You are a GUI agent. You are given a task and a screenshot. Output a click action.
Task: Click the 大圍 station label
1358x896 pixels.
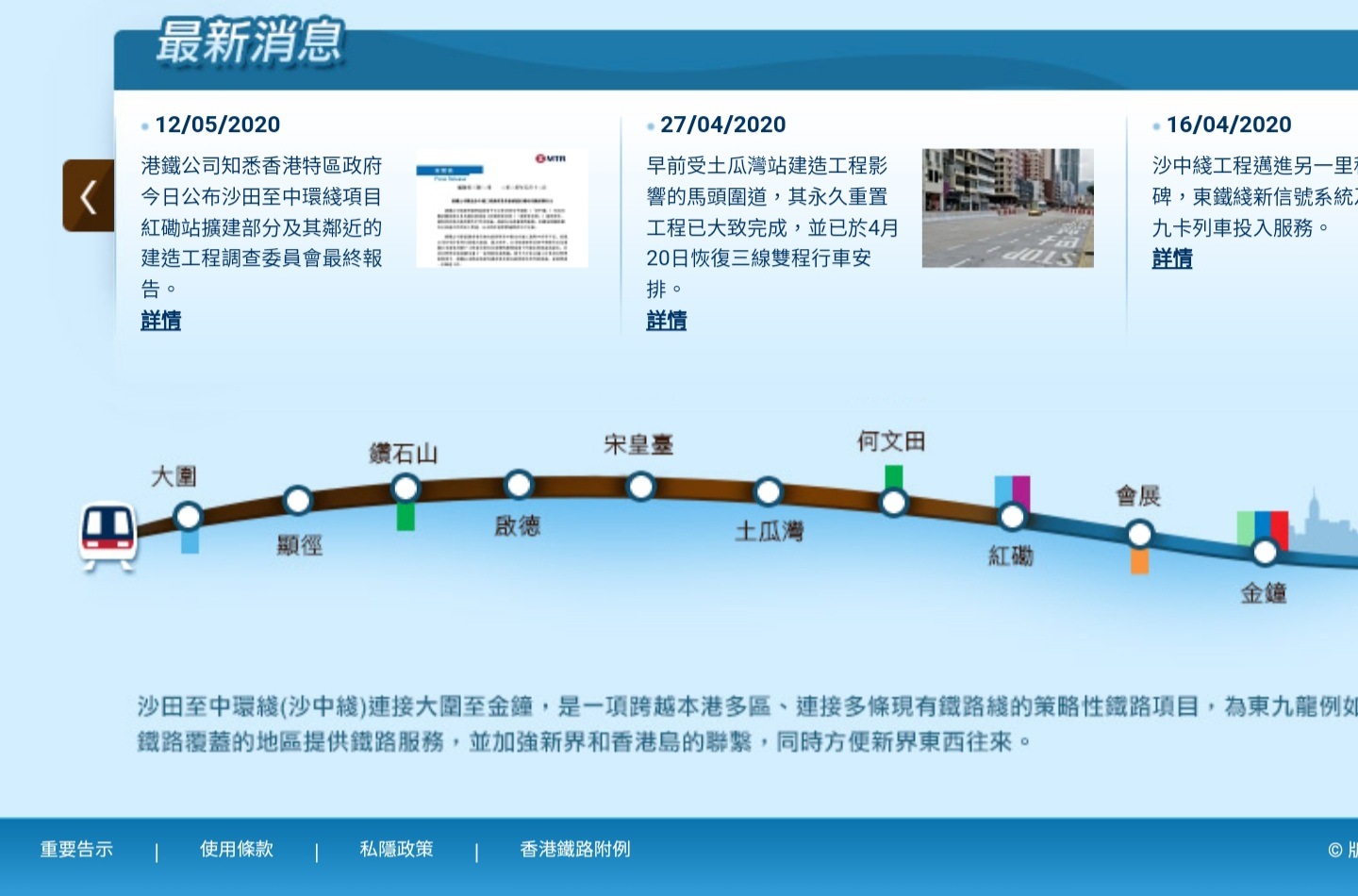(x=174, y=476)
